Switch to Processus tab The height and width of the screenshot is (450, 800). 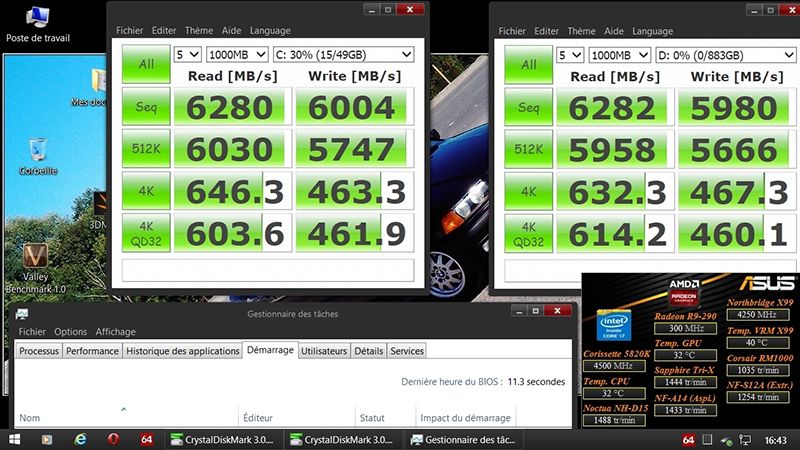(39, 351)
